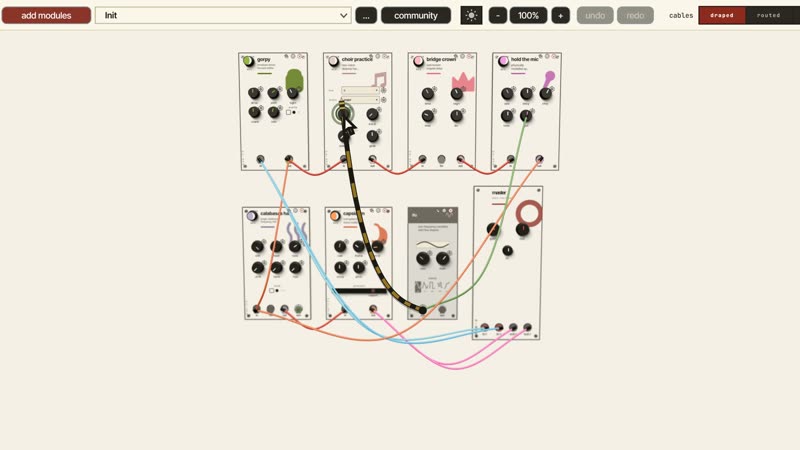The image size is (800, 450).
Task: Click the round icon beside choir practice's lower dropdown
Action: (x=384, y=100)
